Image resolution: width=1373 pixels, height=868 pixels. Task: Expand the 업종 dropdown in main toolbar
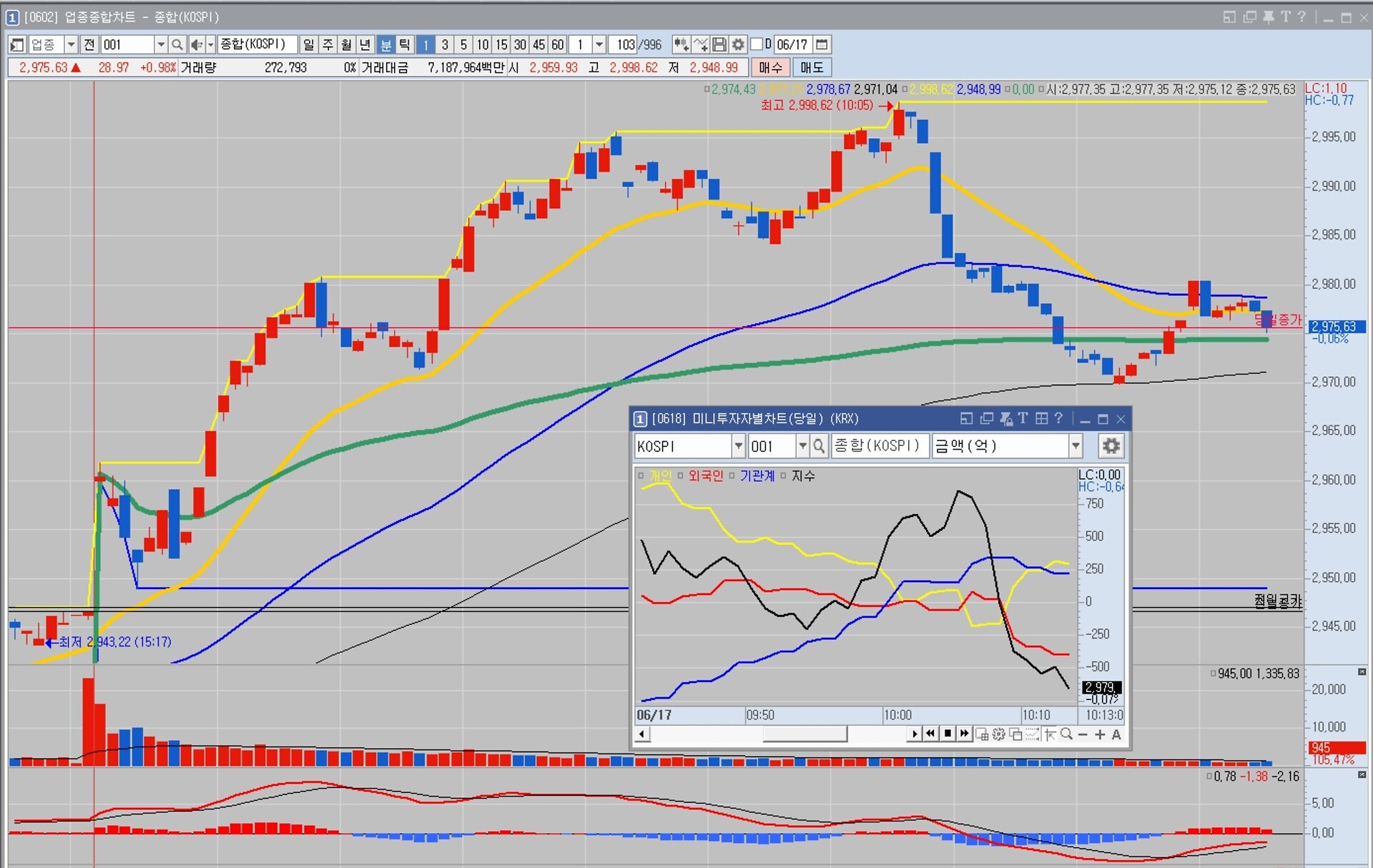click(71, 44)
